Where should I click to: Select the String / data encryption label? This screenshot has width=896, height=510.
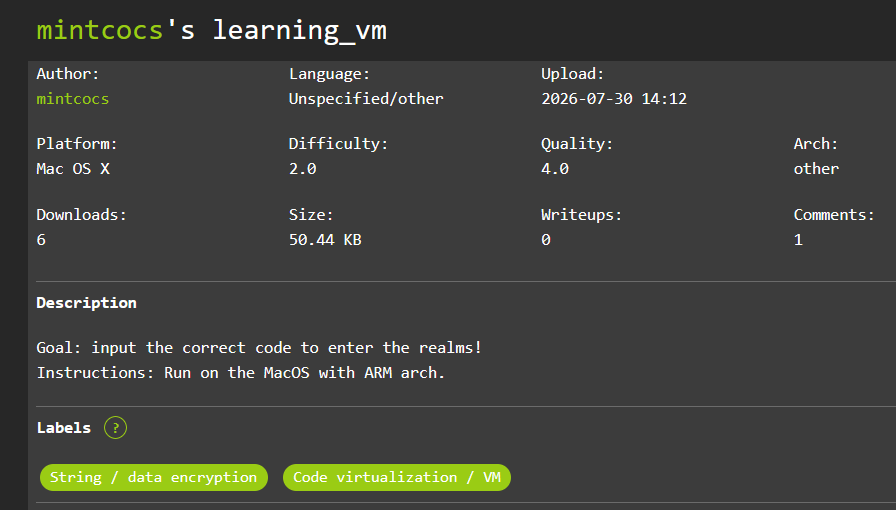click(x=154, y=477)
